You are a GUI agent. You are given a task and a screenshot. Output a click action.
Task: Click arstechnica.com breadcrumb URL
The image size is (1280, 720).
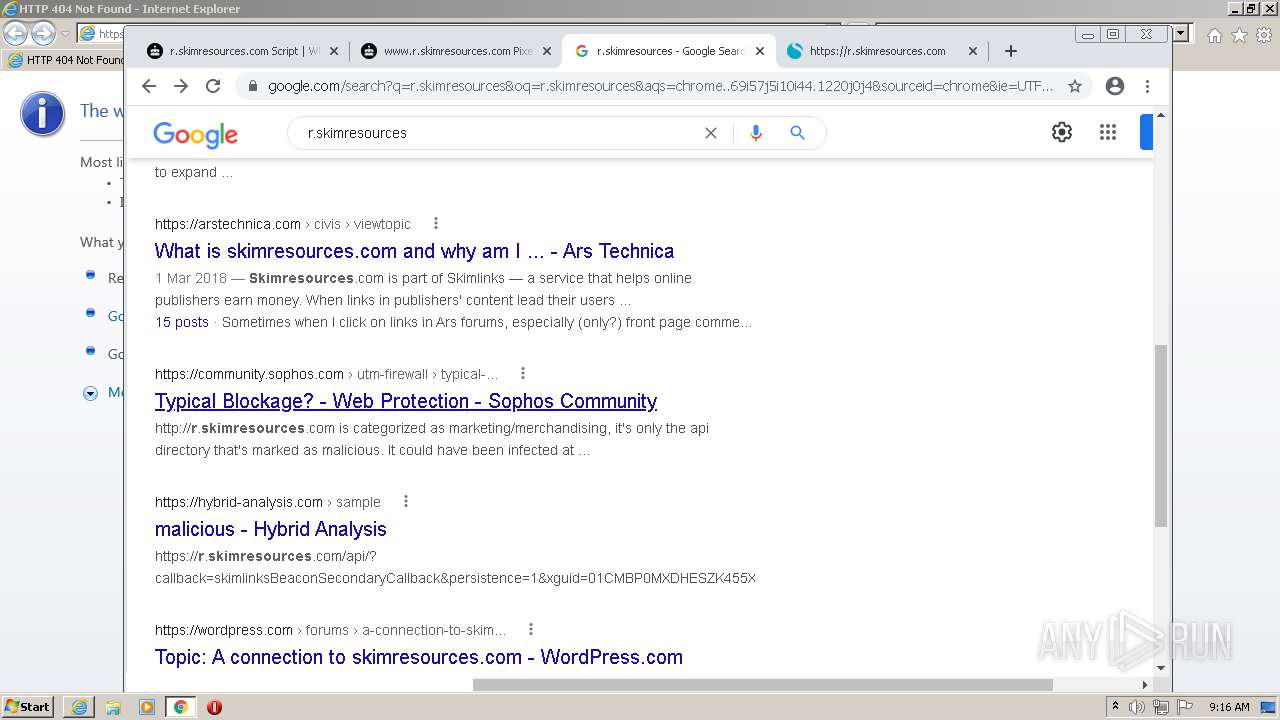[x=228, y=224]
